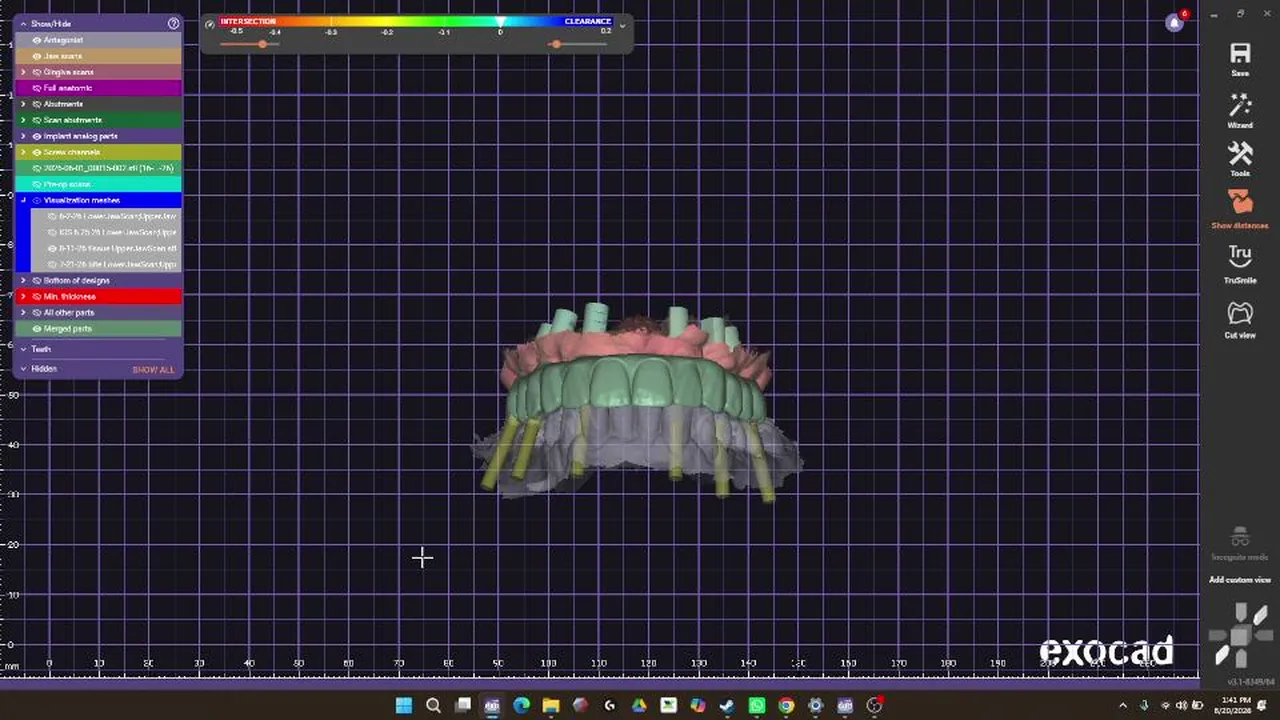Open the Windows Start menu

pyautogui.click(x=404, y=706)
